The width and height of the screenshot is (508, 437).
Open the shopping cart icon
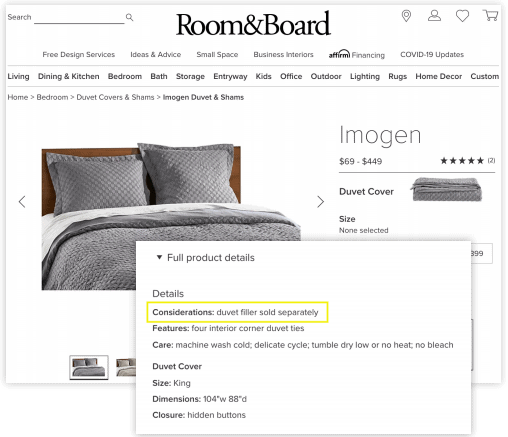pos(490,15)
